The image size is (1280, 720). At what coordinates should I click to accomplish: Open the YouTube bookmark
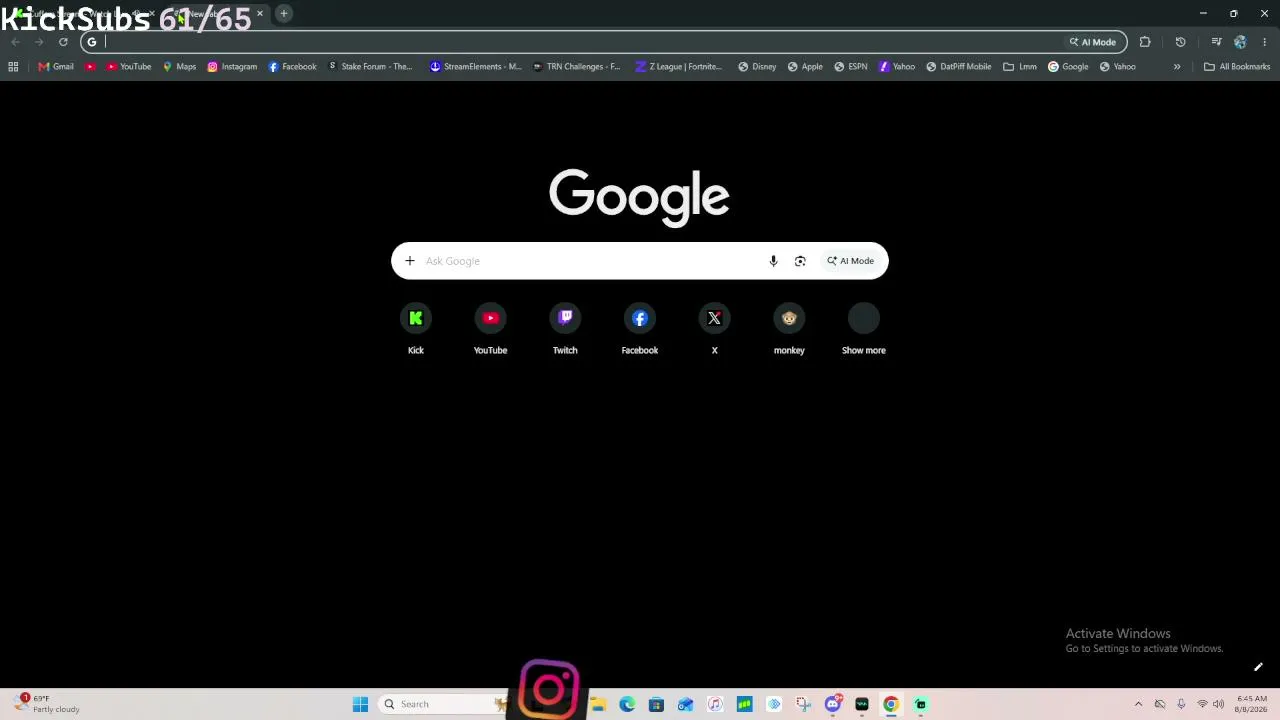(x=128, y=66)
